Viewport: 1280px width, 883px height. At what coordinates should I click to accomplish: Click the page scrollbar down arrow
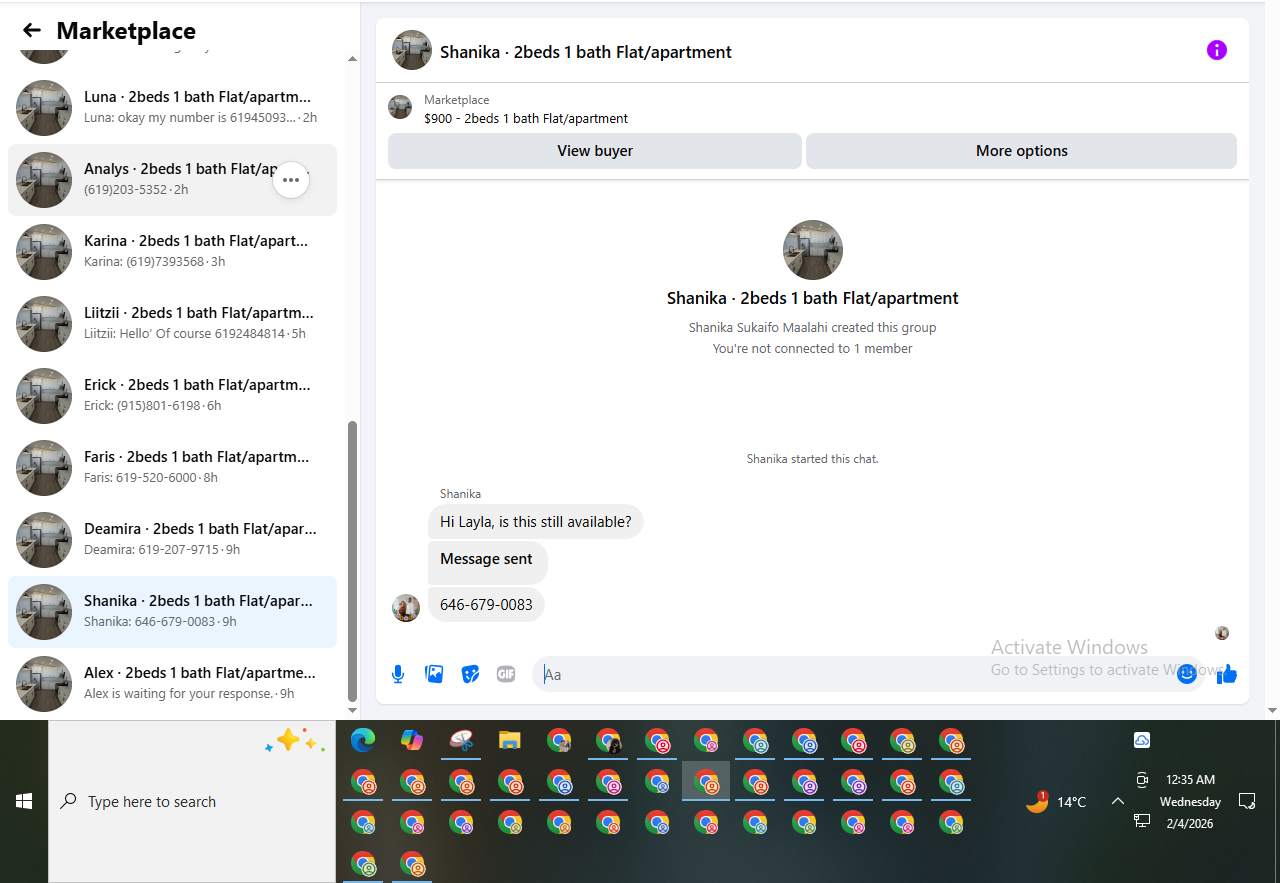click(1272, 710)
